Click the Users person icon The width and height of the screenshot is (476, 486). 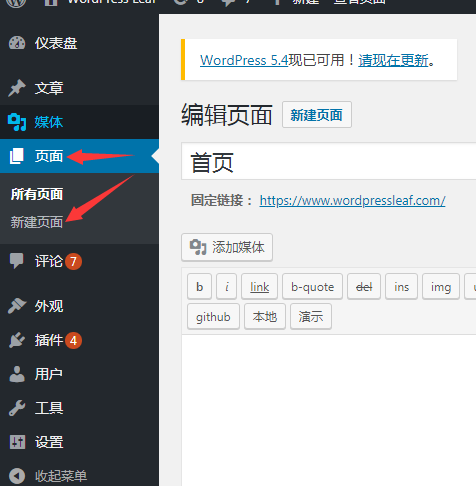tap(17, 374)
